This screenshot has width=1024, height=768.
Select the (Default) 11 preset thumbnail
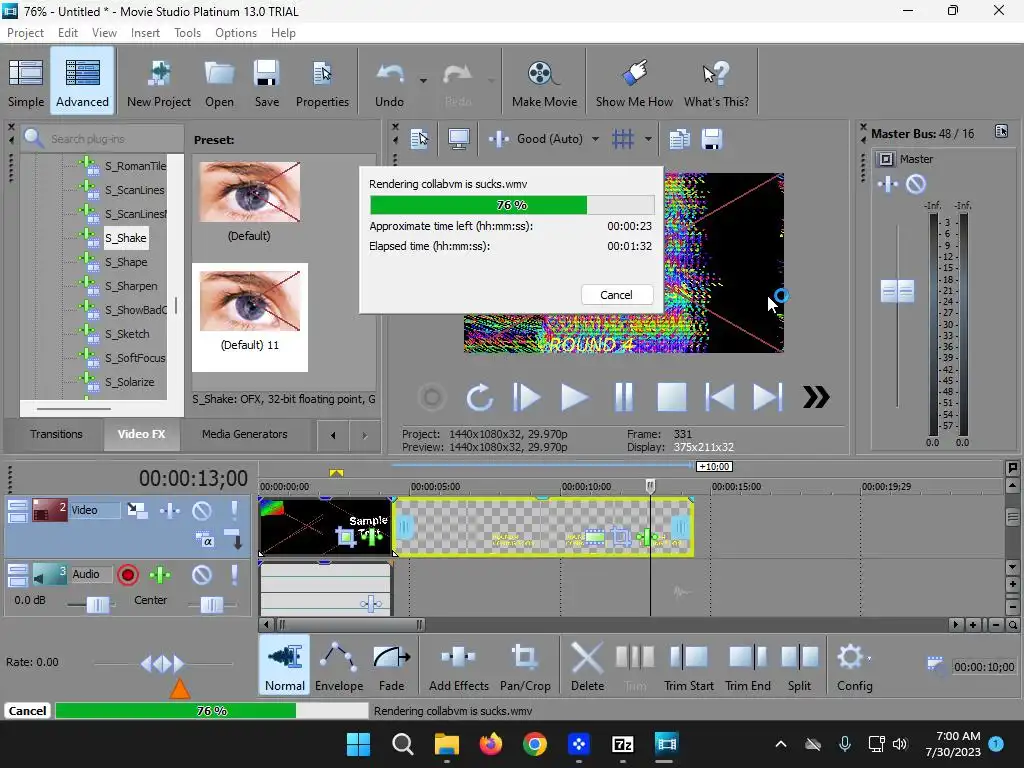[249, 317]
